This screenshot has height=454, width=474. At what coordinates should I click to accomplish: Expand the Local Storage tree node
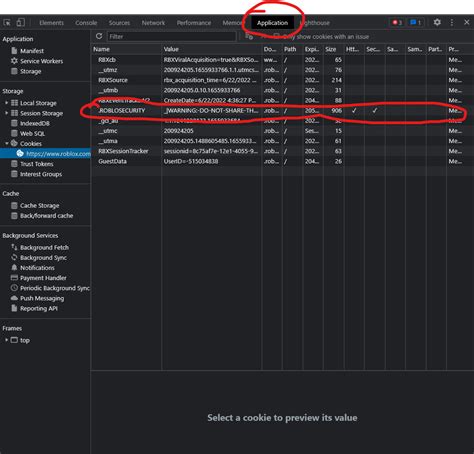[6, 103]
